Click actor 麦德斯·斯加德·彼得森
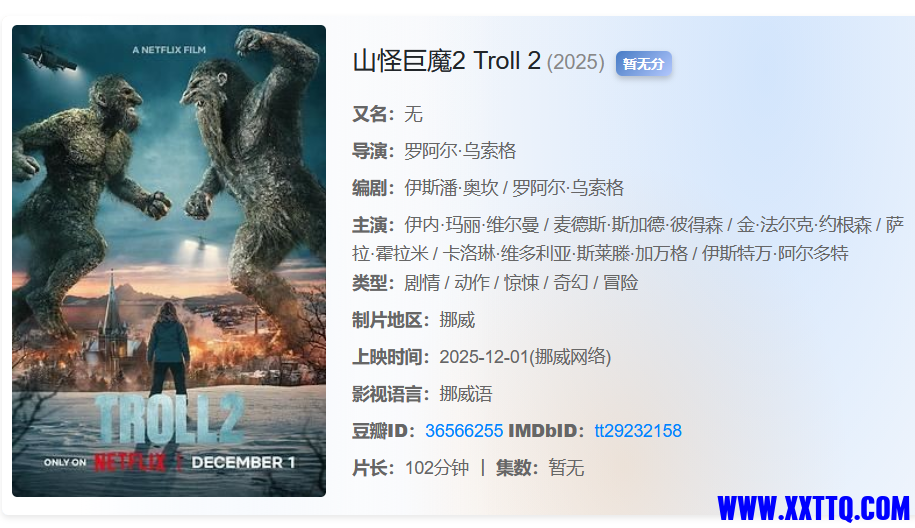This screenshot has height=528, width=915. pos(638,225)
